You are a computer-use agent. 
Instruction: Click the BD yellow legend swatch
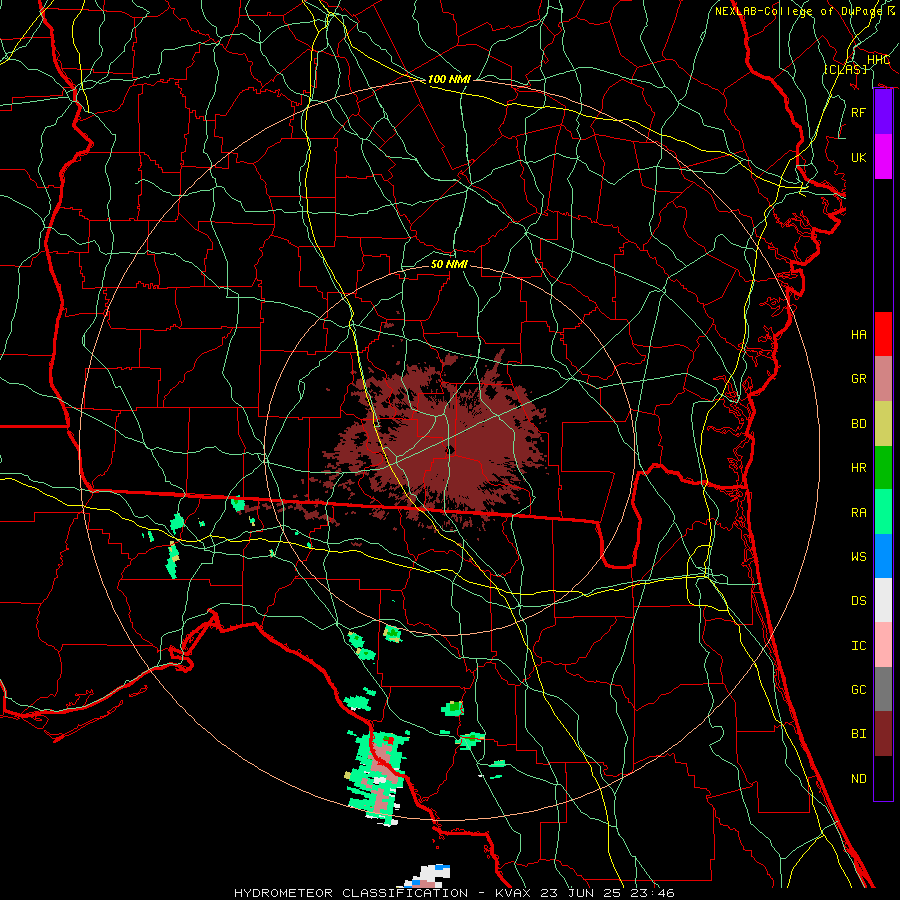point(883,423)
